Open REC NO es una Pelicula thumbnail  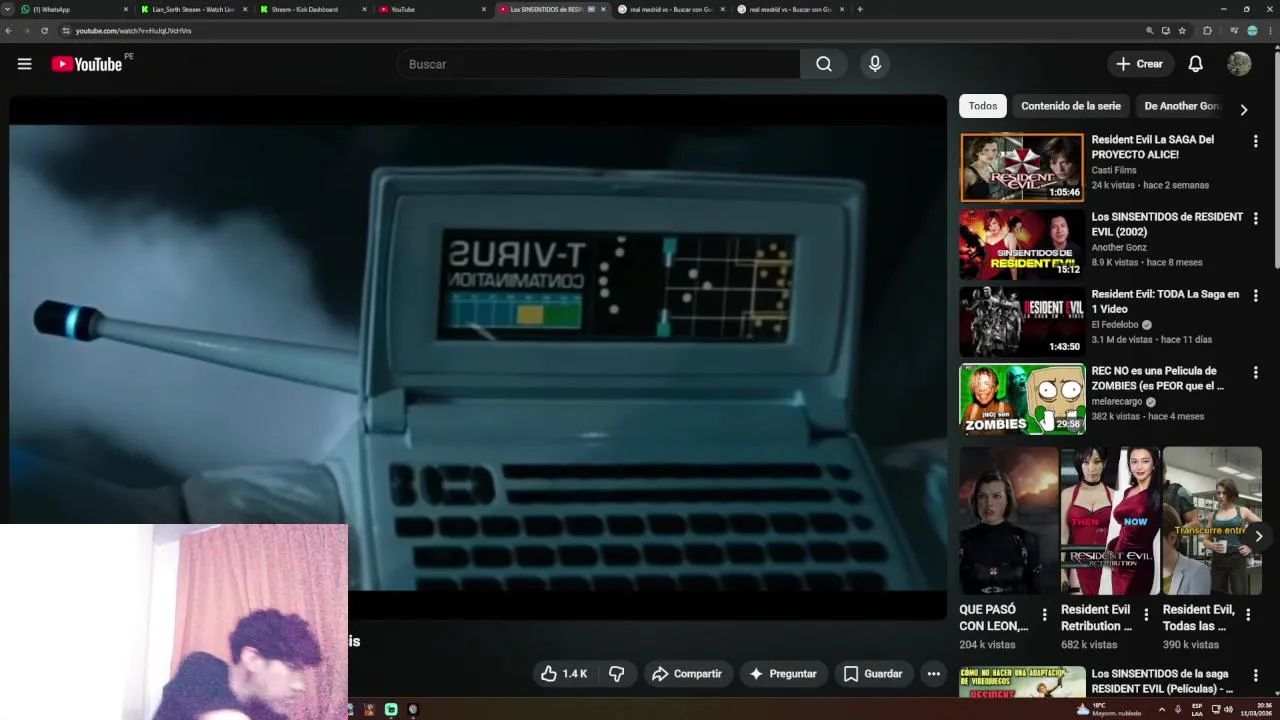click(1022, 398)
